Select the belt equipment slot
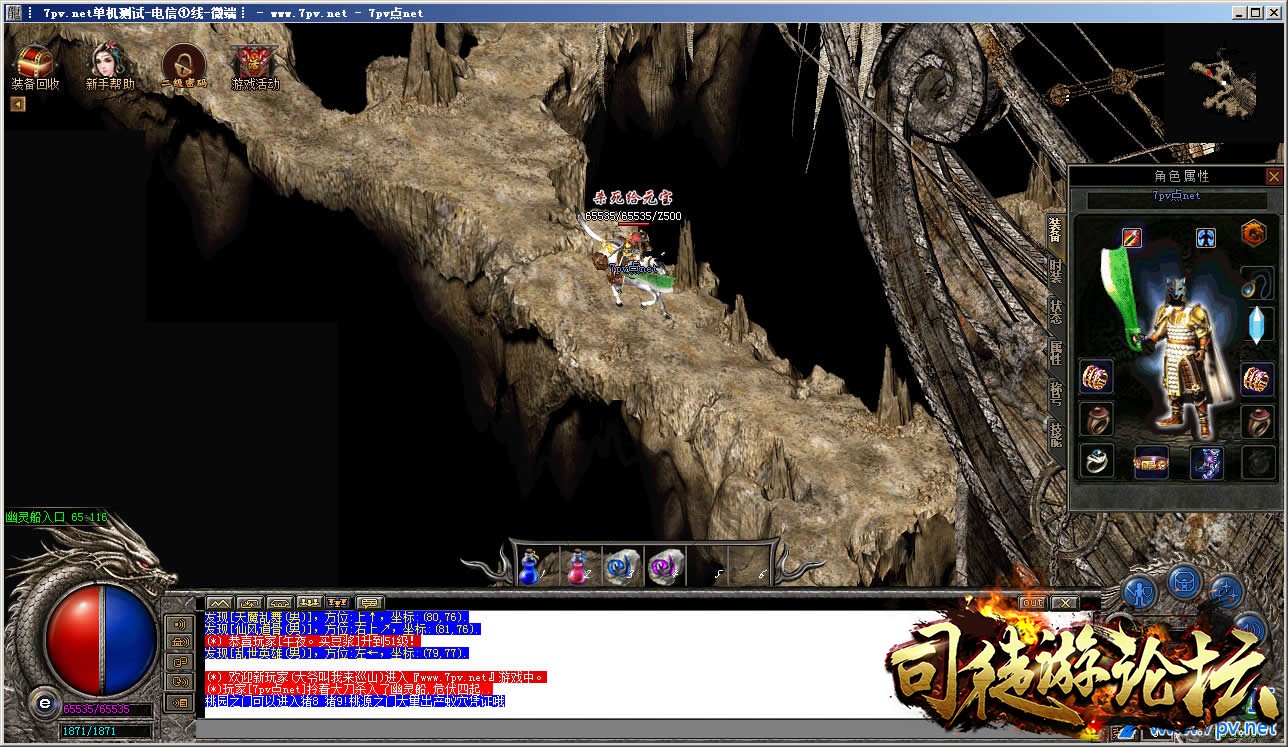This screenshot has width=1288, height=747. click(x=1151, y=462)
